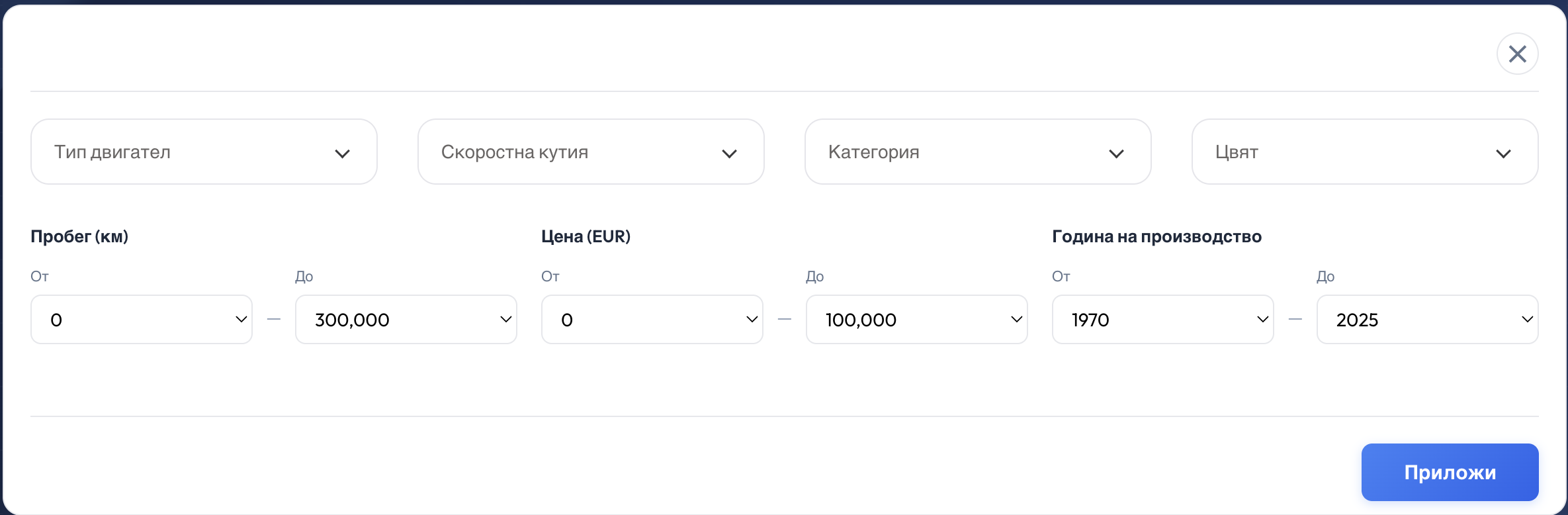Viewport: 1568px width, 515px height.
Task: Open the От mileage selector showing 0
Action: pyautogui.click(x=141, y=320)
